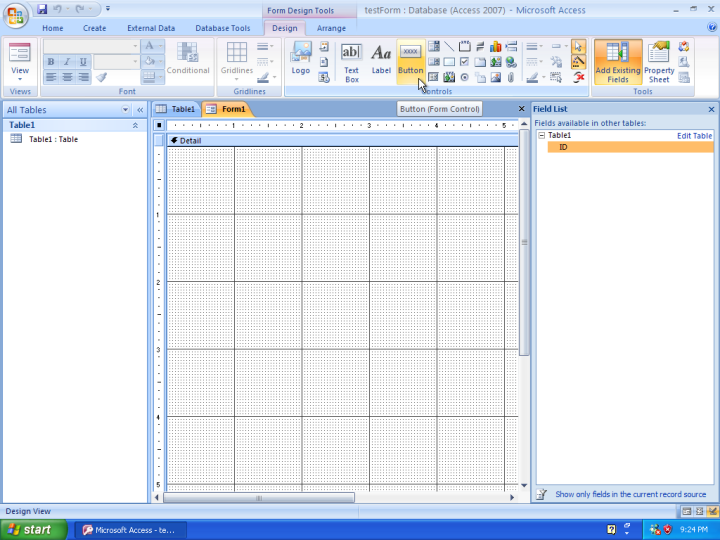Collapse Table1 in Field List
This screenshot has height=540, width=720.
(542, 135)
